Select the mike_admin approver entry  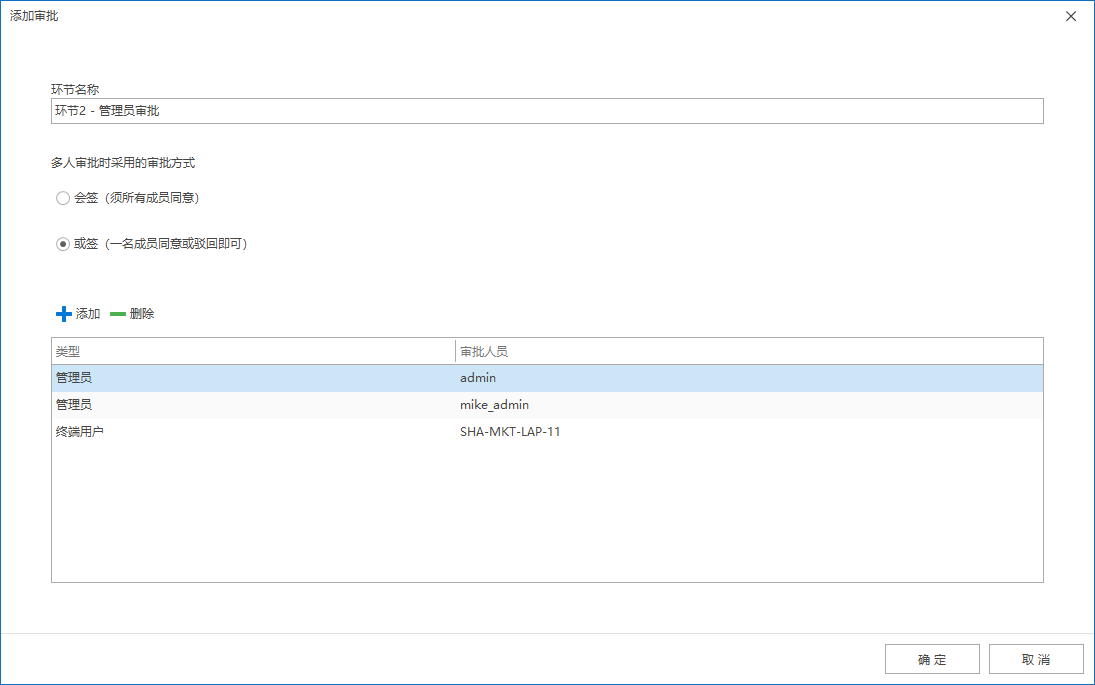494,405
